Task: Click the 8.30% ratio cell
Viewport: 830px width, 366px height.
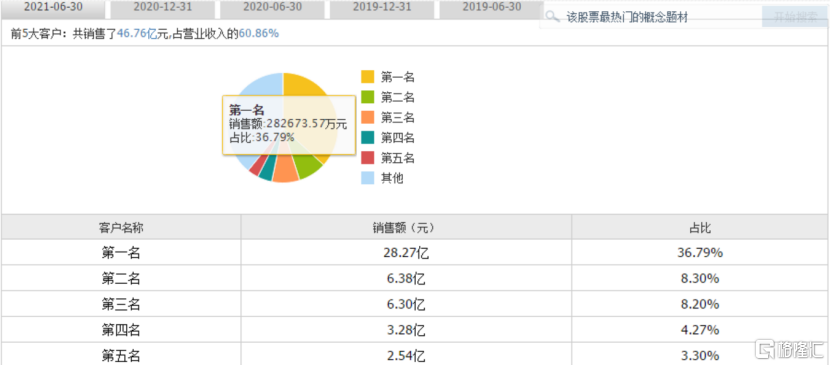Action: tap(700, 279)
